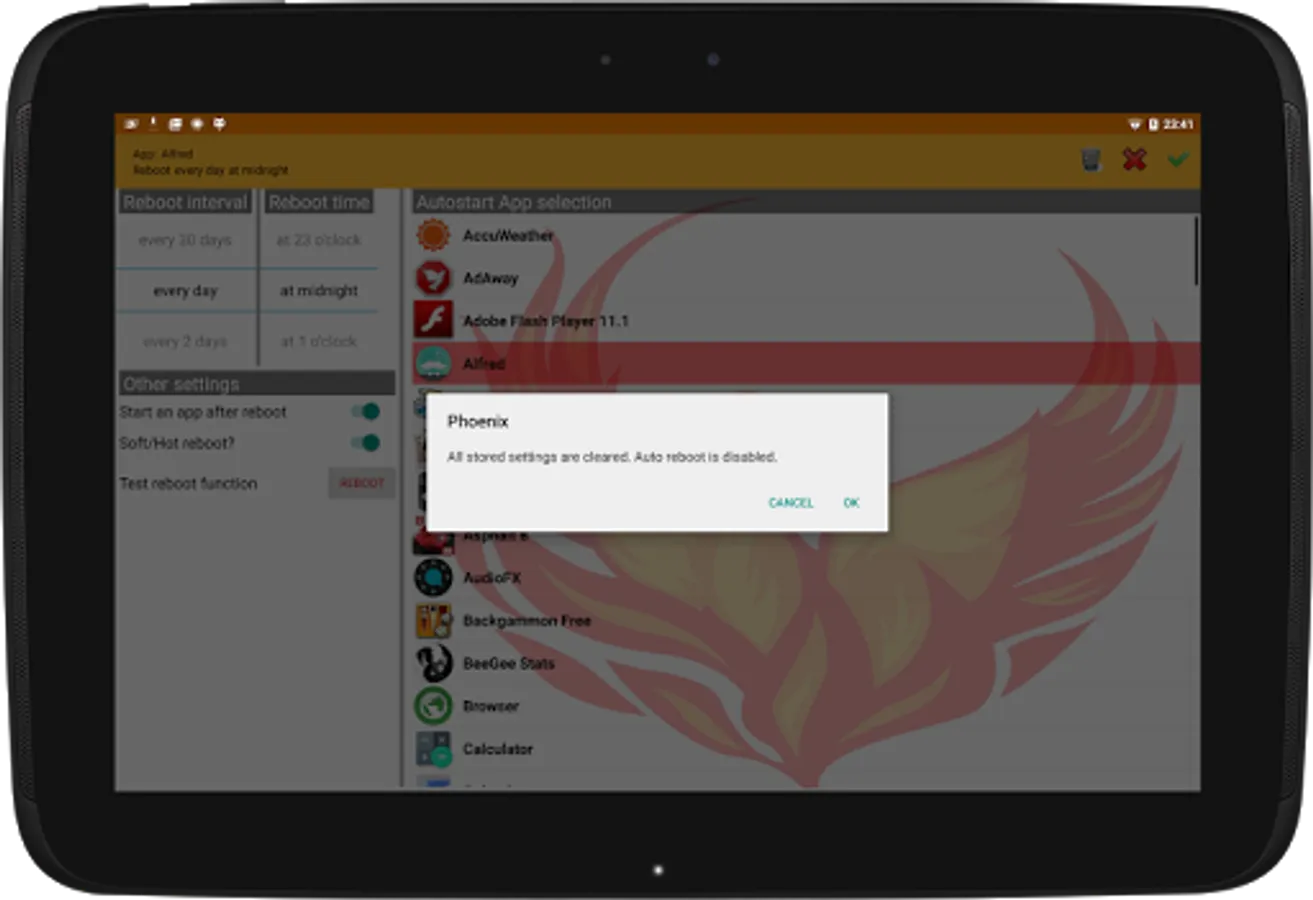
Task: Dismiss the dialog with CANCEL
Action: (790, 503)
